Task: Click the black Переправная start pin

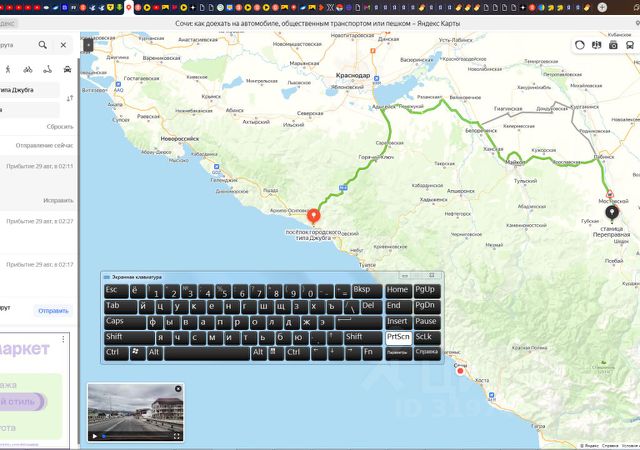Action: (x=611, y=213)
